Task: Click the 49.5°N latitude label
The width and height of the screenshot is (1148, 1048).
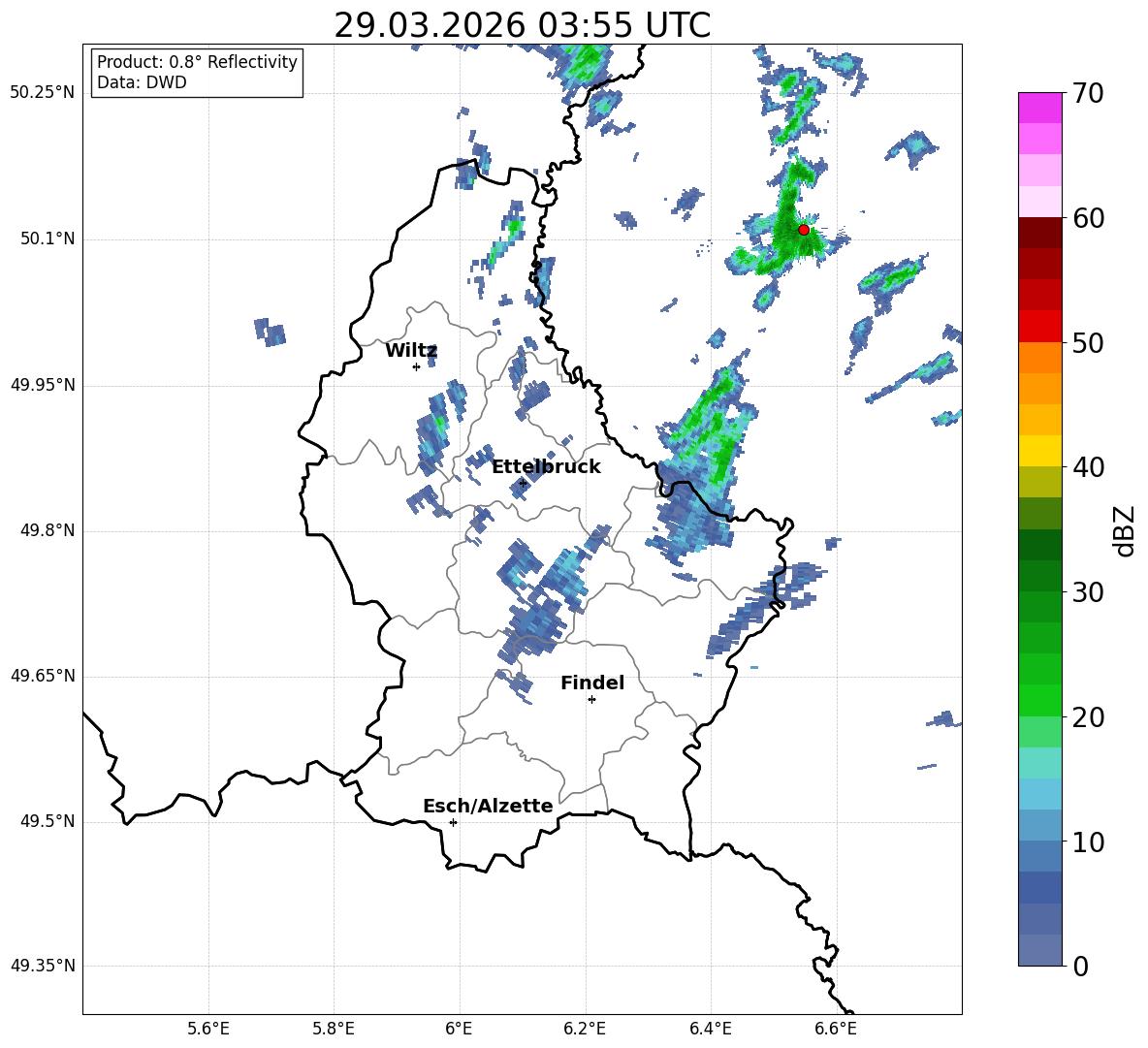Action: tap(48, 822)
